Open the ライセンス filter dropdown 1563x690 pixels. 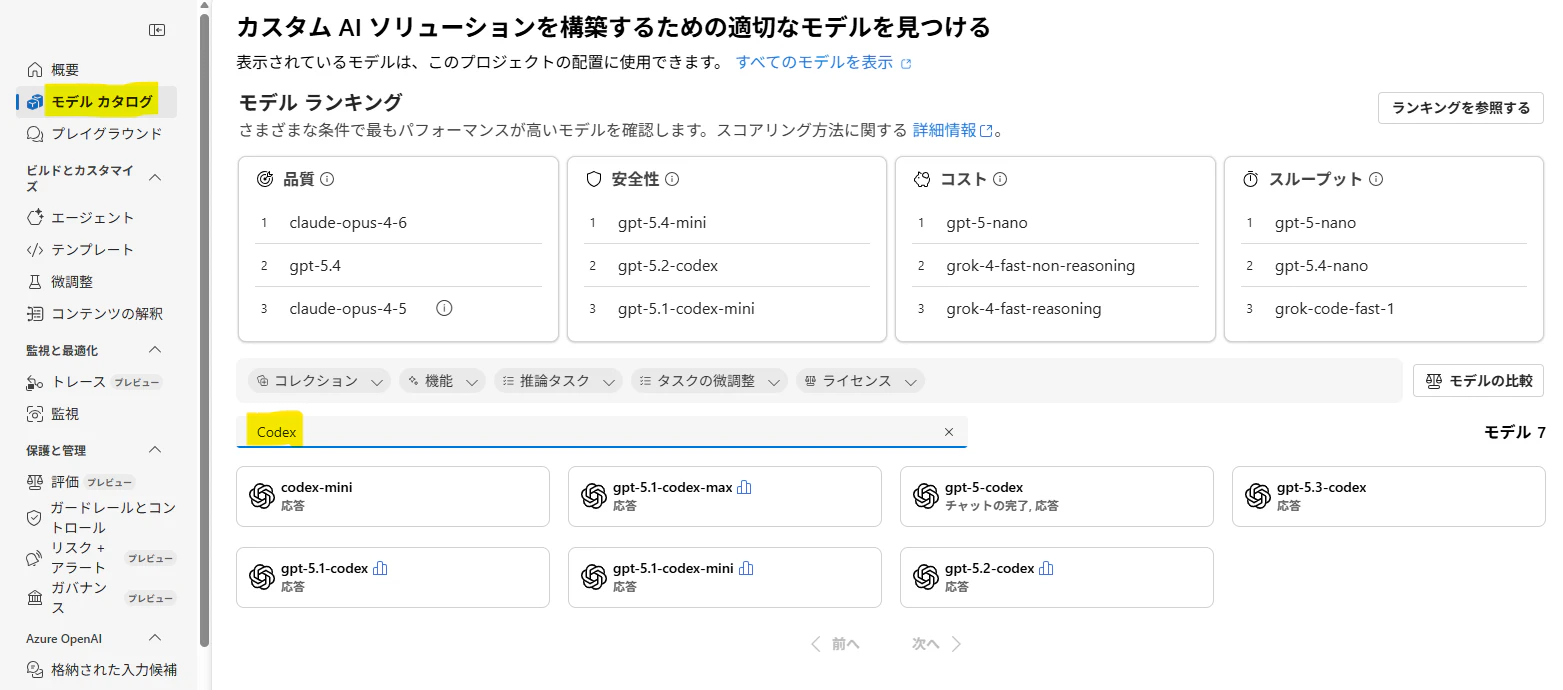860,381
